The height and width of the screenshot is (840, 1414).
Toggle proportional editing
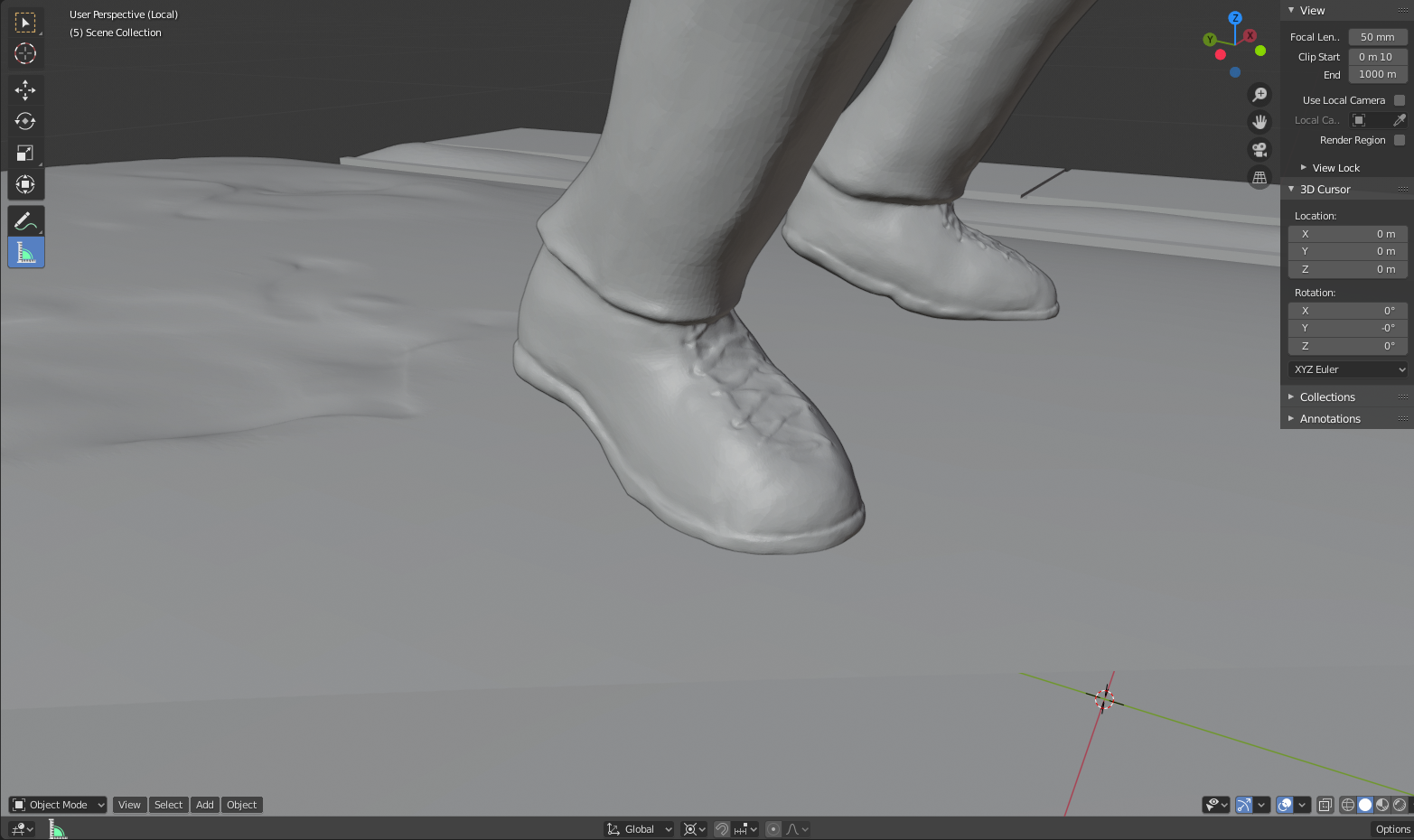(x=773, y=828)
